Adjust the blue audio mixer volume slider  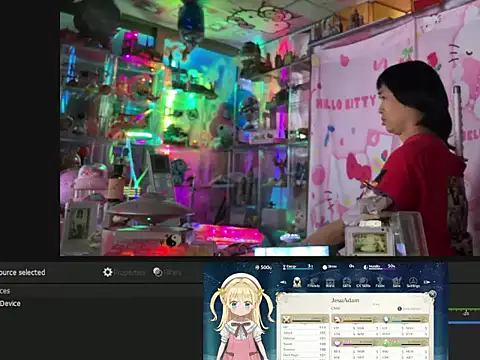(x=464, y=323)
